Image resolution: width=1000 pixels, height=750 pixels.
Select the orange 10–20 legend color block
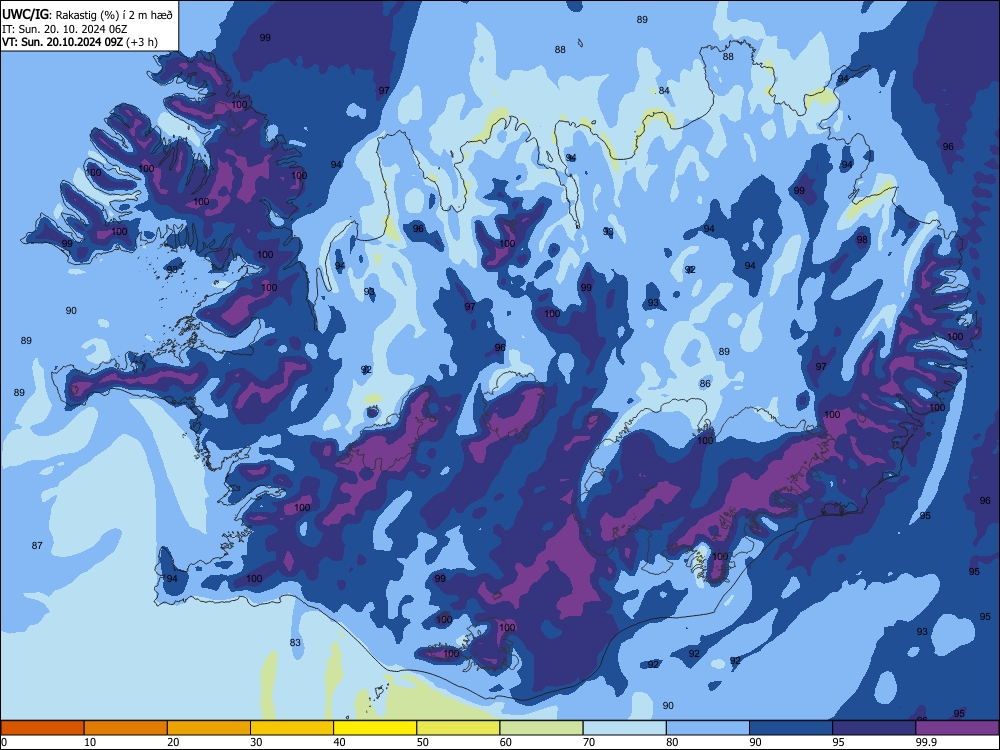click(126, 728)
